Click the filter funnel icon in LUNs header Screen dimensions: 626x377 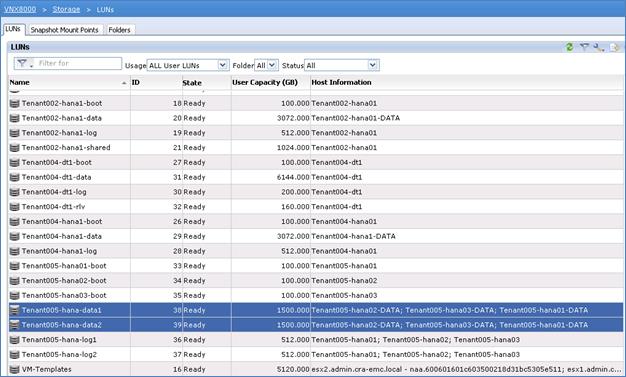pos(584,47)
